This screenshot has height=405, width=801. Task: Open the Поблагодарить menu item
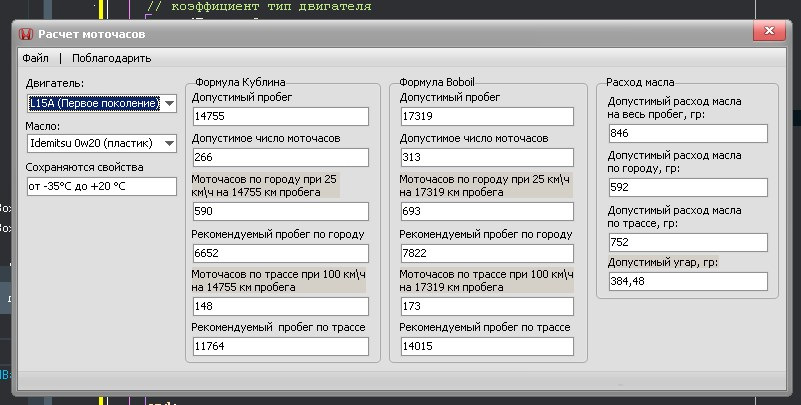tap(111, 58)
